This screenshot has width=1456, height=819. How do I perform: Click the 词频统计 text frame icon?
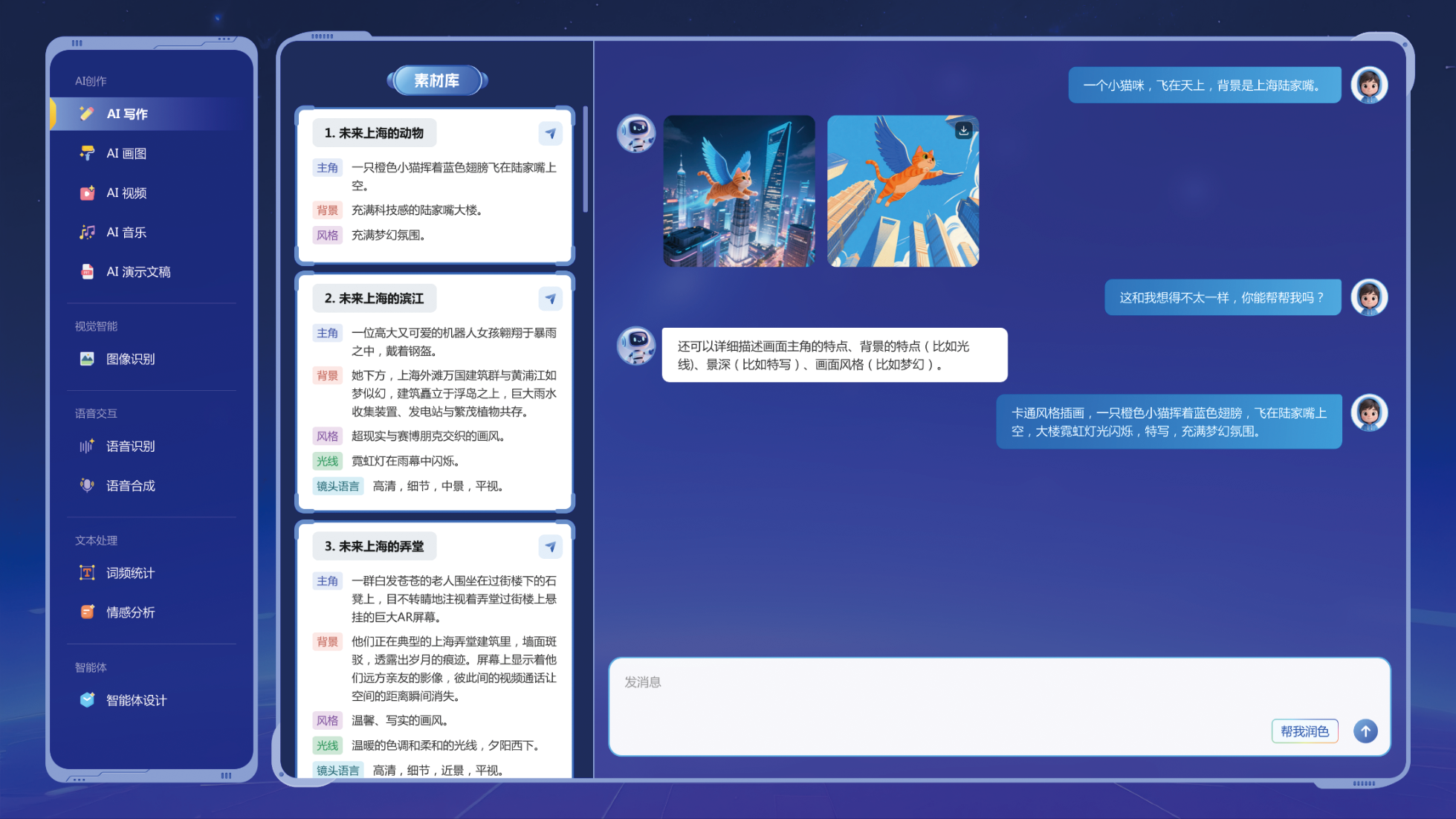[x=87, y=573]
